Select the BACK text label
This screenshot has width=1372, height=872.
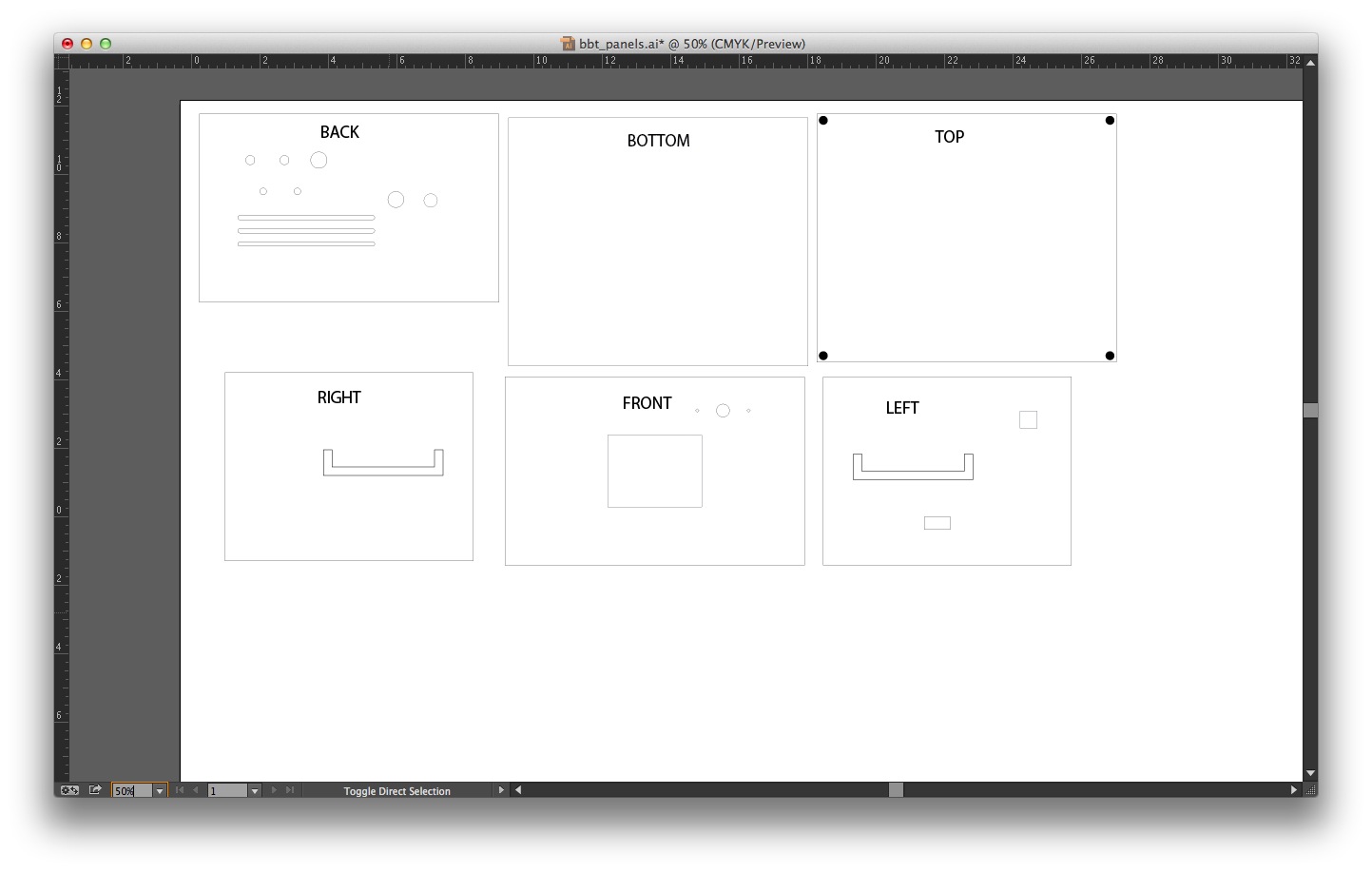tap(339, 132)
